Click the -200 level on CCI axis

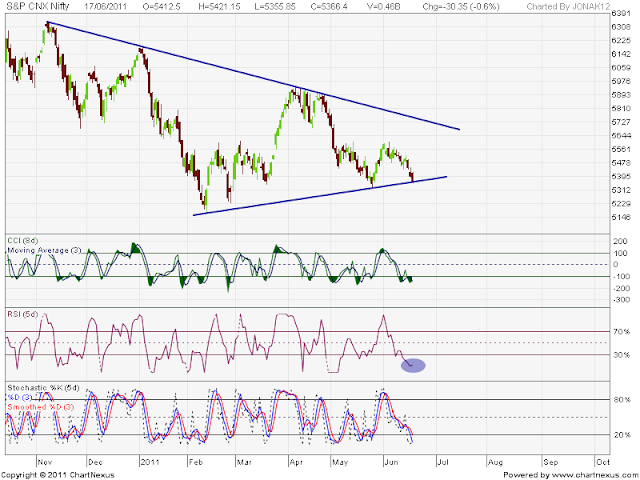point(620,289)
